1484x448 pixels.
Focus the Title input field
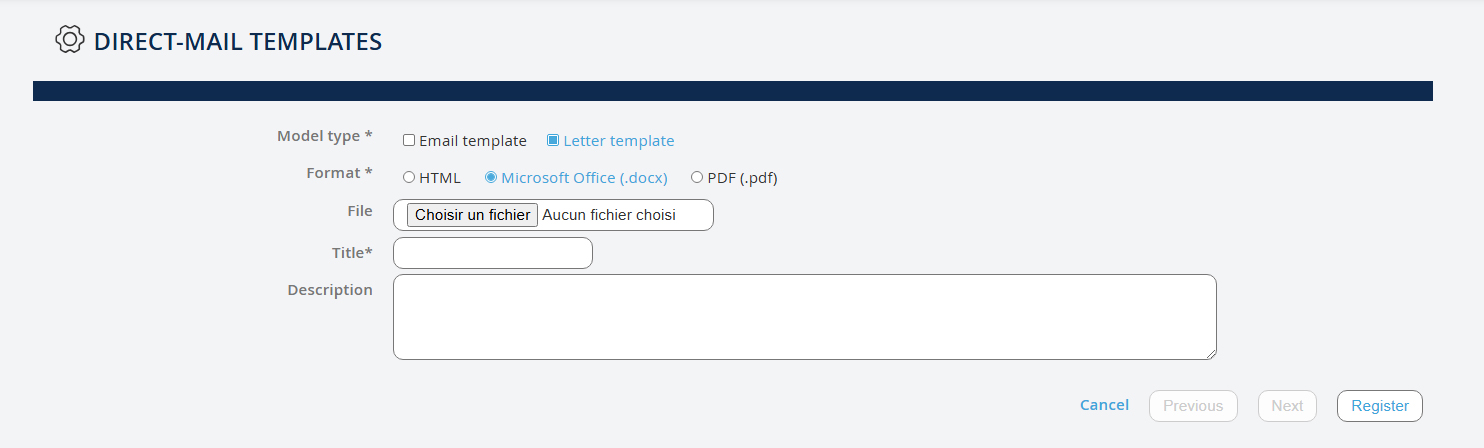click(493, 253)
